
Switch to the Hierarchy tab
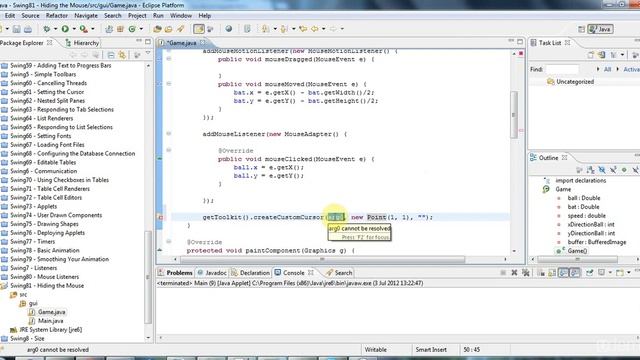pyautogui.click(x=82, y=43)
